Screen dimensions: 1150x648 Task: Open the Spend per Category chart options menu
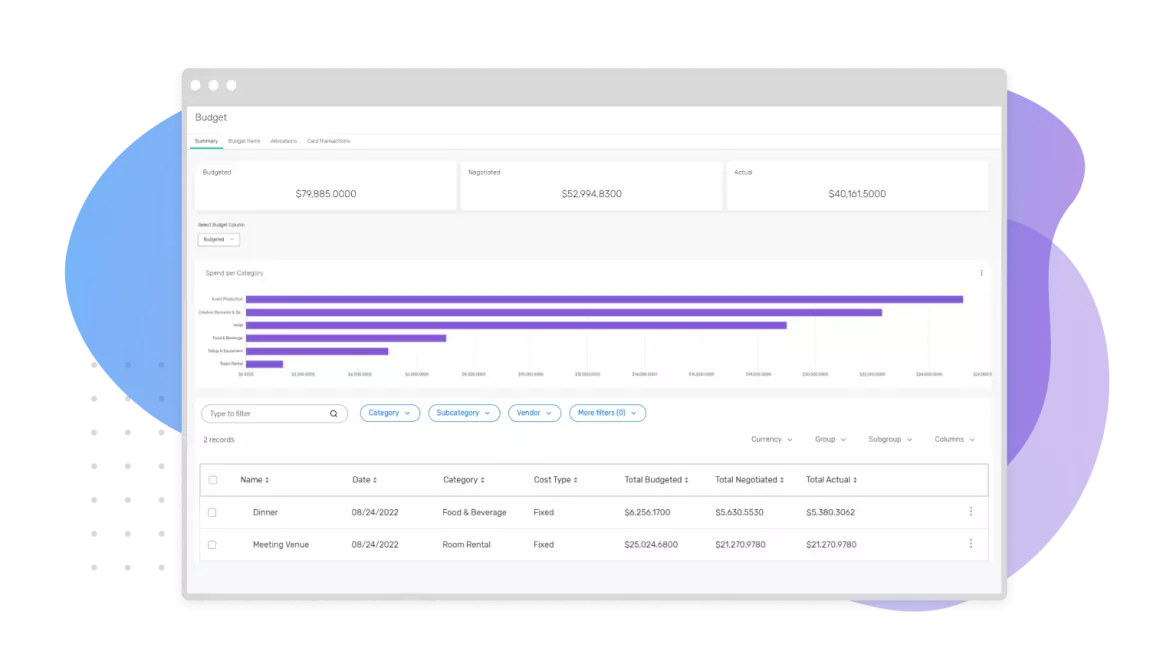(x=981, y=273)
